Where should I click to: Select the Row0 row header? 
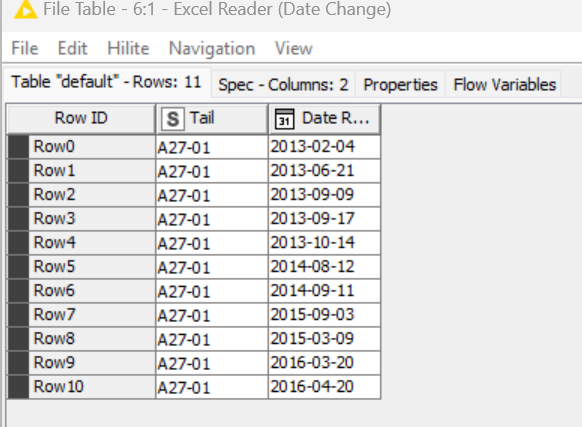[x=81, y=147]
